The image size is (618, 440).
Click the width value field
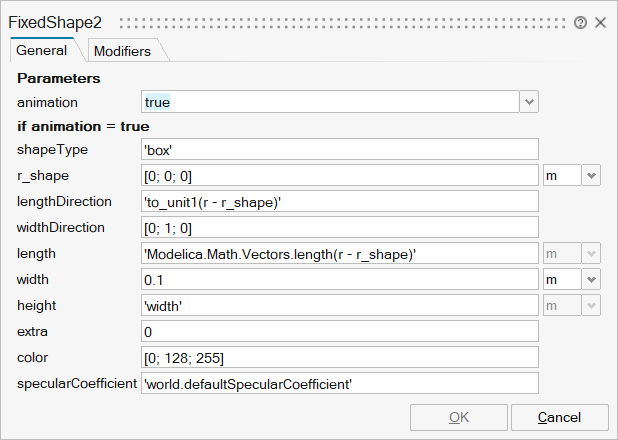tap(340, 279)
